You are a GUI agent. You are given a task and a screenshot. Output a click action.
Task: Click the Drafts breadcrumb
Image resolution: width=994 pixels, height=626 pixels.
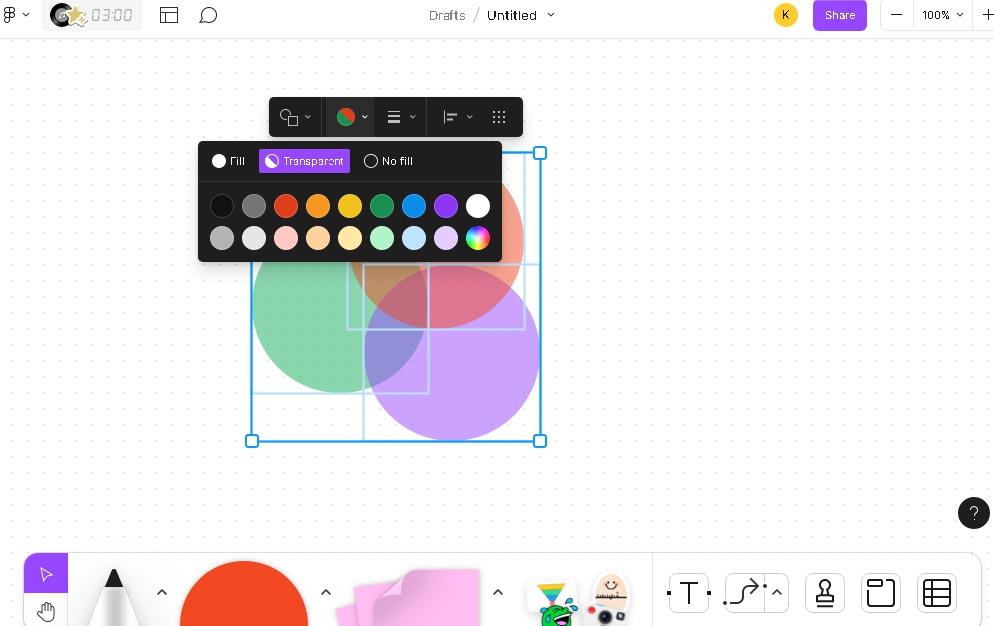point(447,15)
